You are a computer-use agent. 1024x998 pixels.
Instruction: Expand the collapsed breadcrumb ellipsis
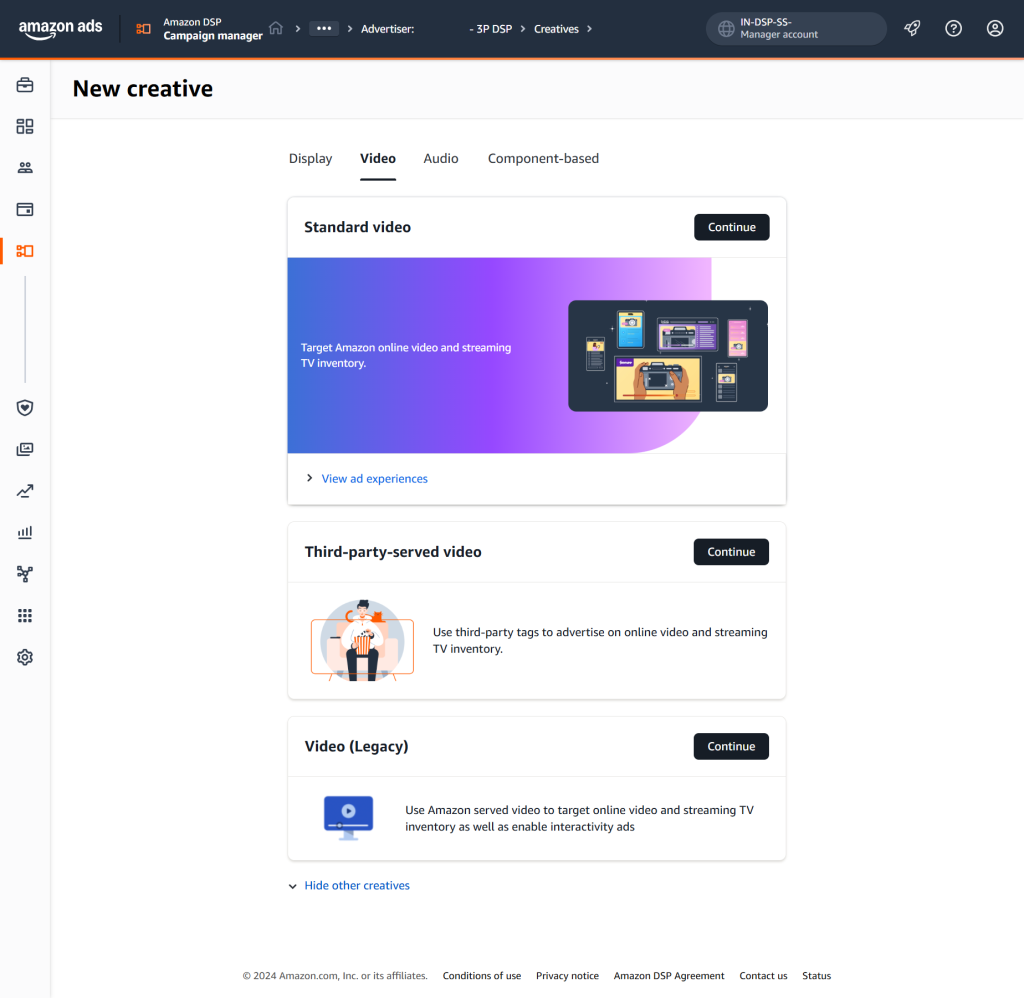coord(324,28)
